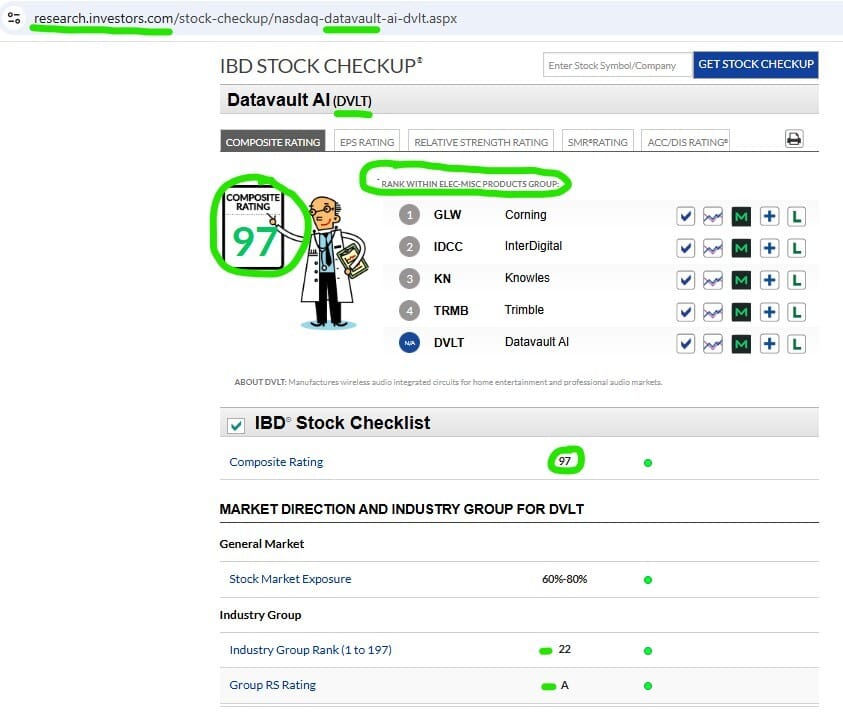Open the chart icon for GLW
Viewport: 843px width, 714px height.
pyautogui.click(x=713, y=216)
